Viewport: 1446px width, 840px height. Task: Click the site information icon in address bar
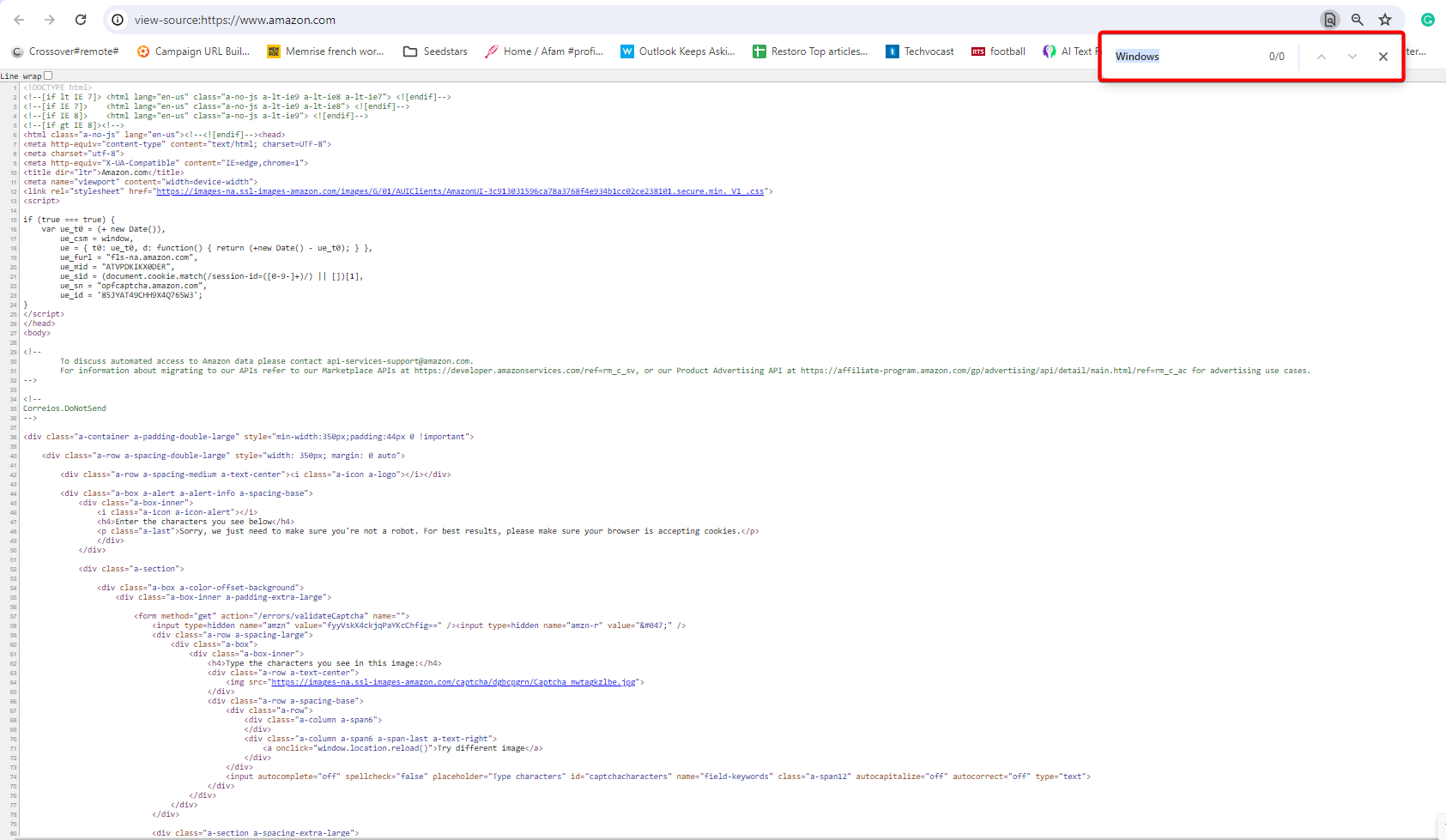click(115, 19)
